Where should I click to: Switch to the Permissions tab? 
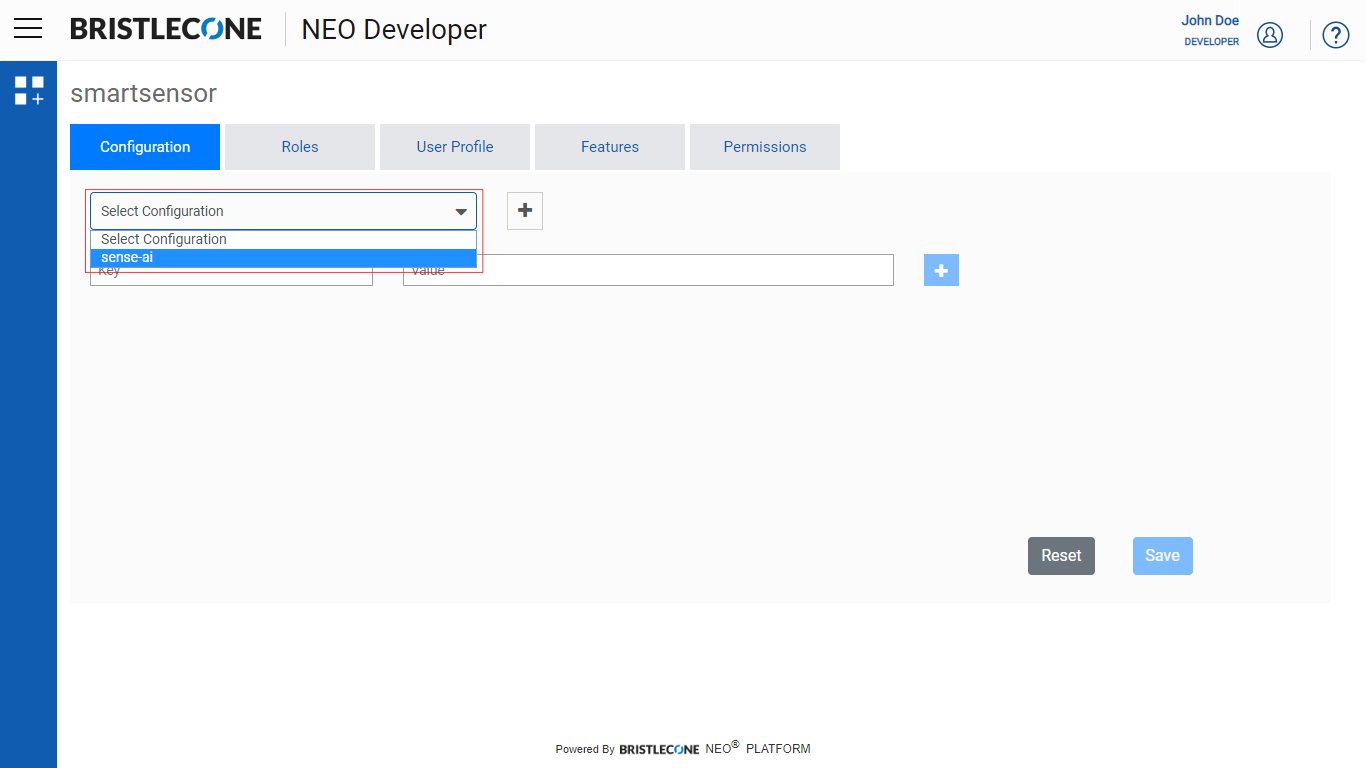coord(765,147)
